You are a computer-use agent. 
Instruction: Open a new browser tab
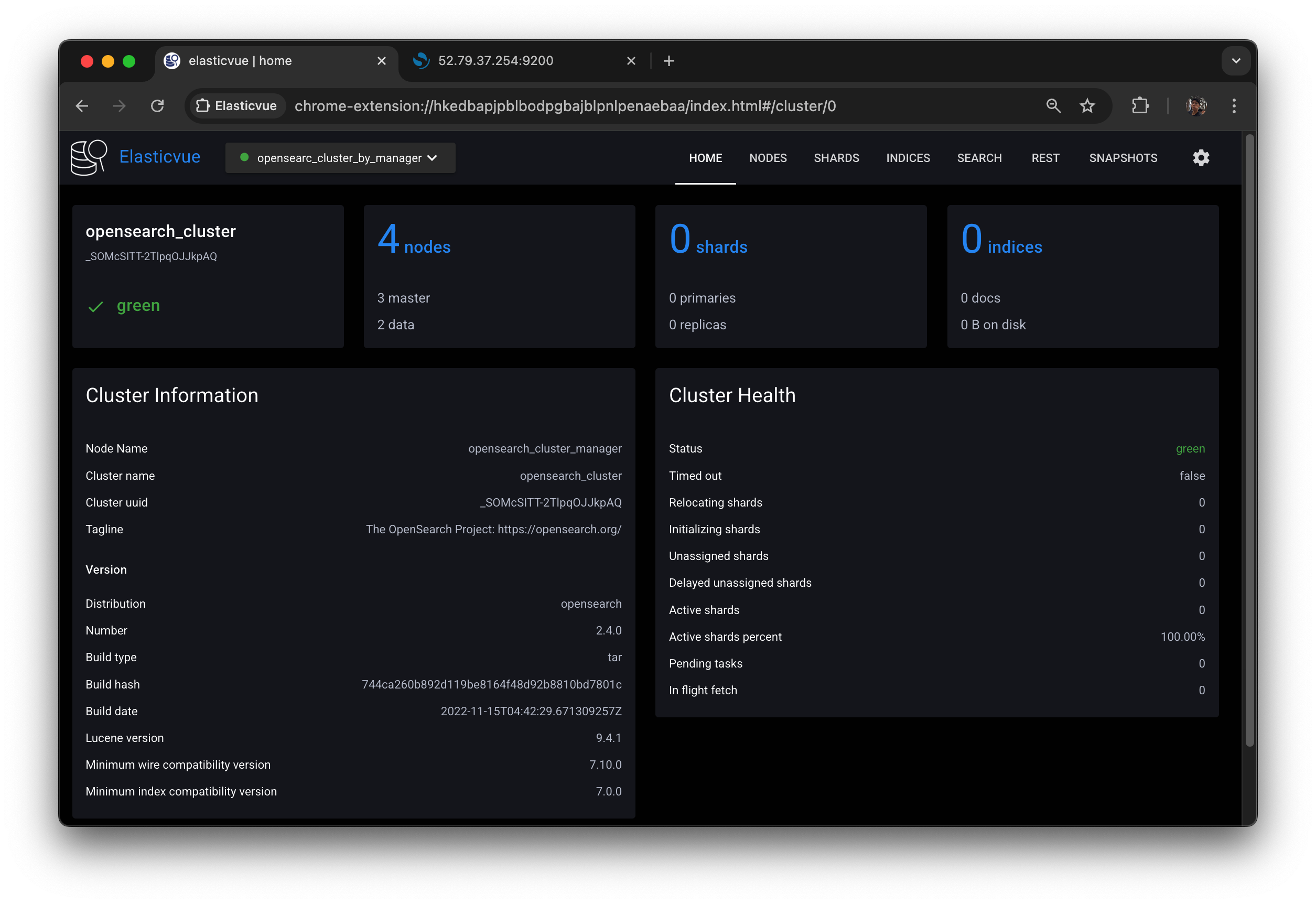669,61
